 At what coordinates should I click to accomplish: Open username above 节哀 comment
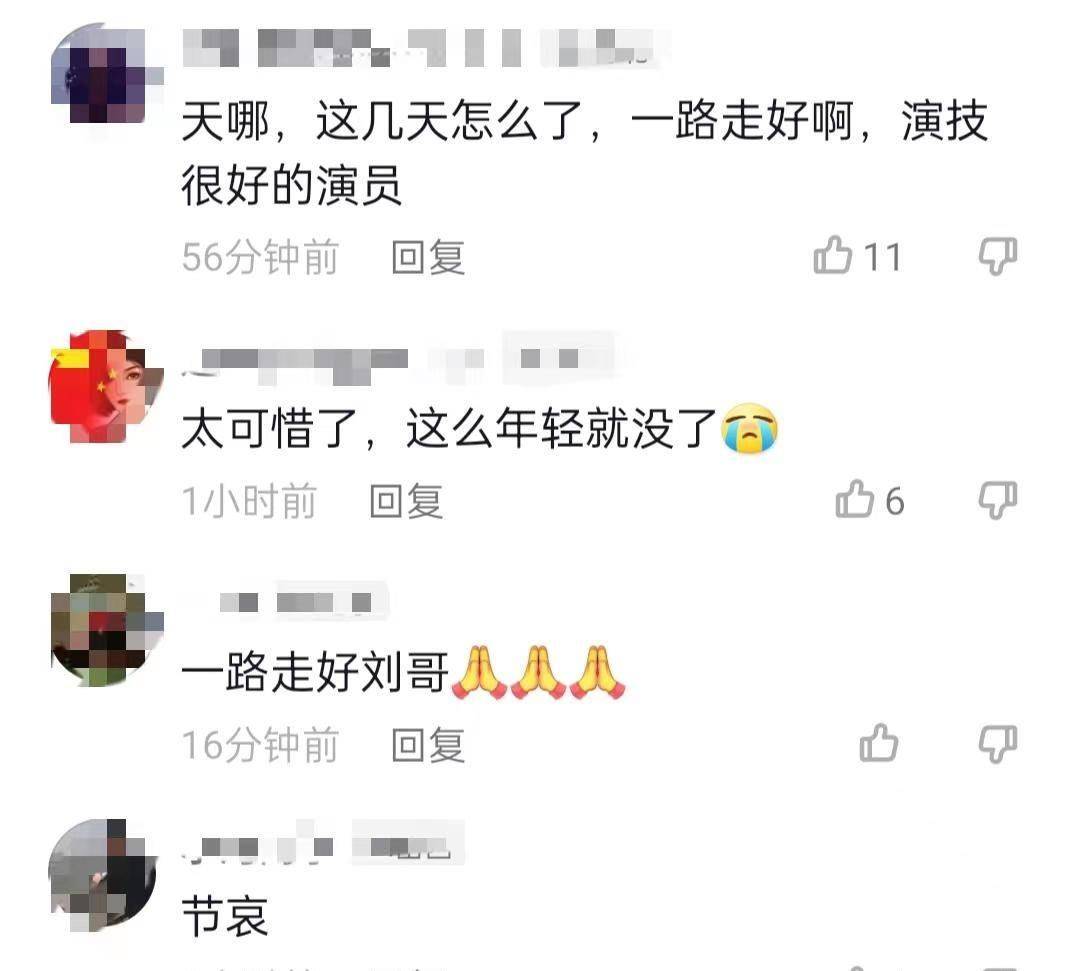click(322, 843)
